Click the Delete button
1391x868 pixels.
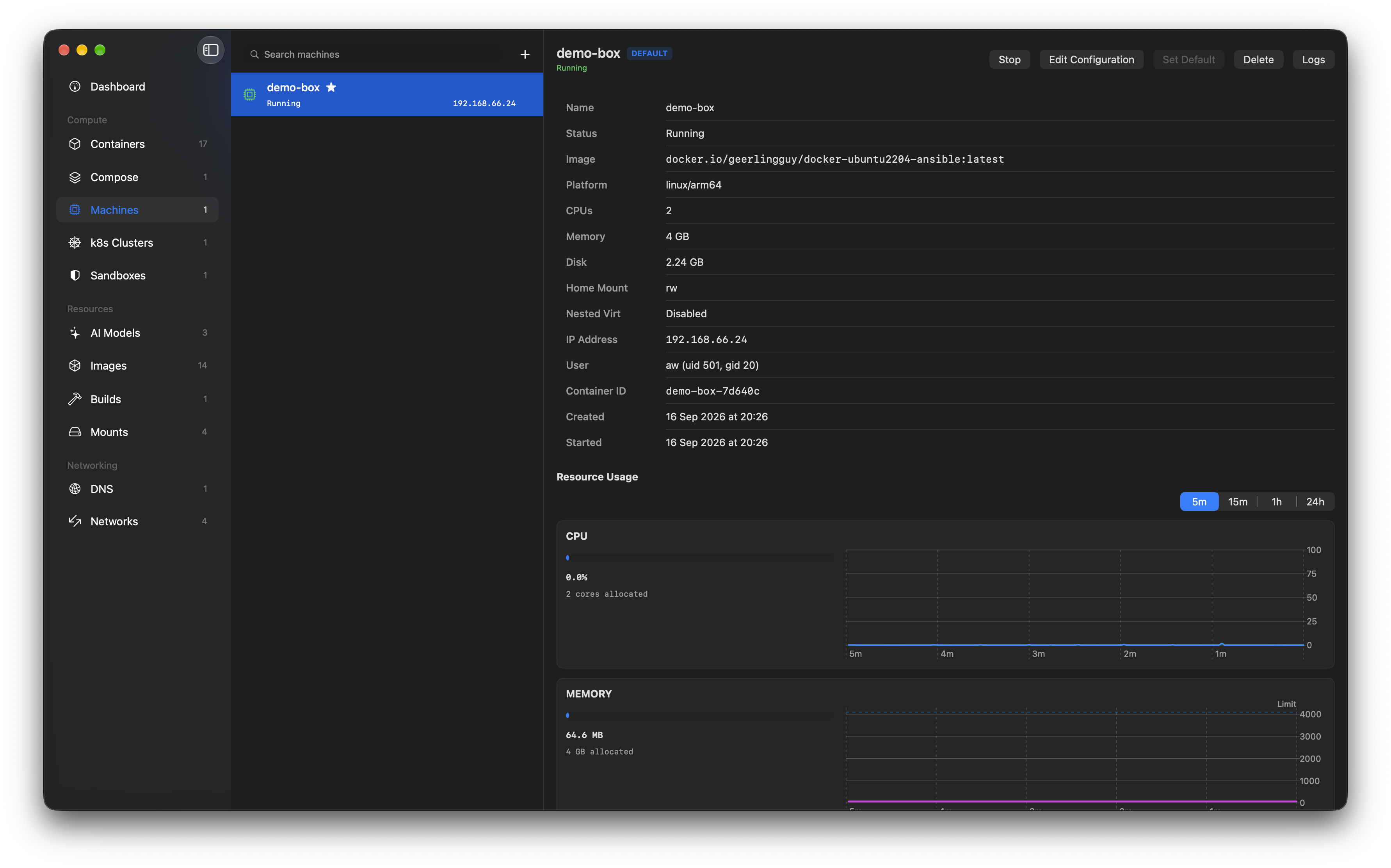[x=1258, y=60]
